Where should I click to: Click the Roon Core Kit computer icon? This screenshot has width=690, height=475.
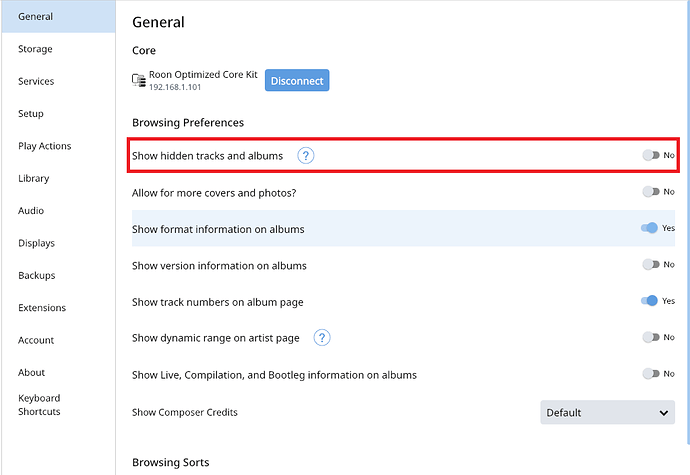click(x=139, y=80)
